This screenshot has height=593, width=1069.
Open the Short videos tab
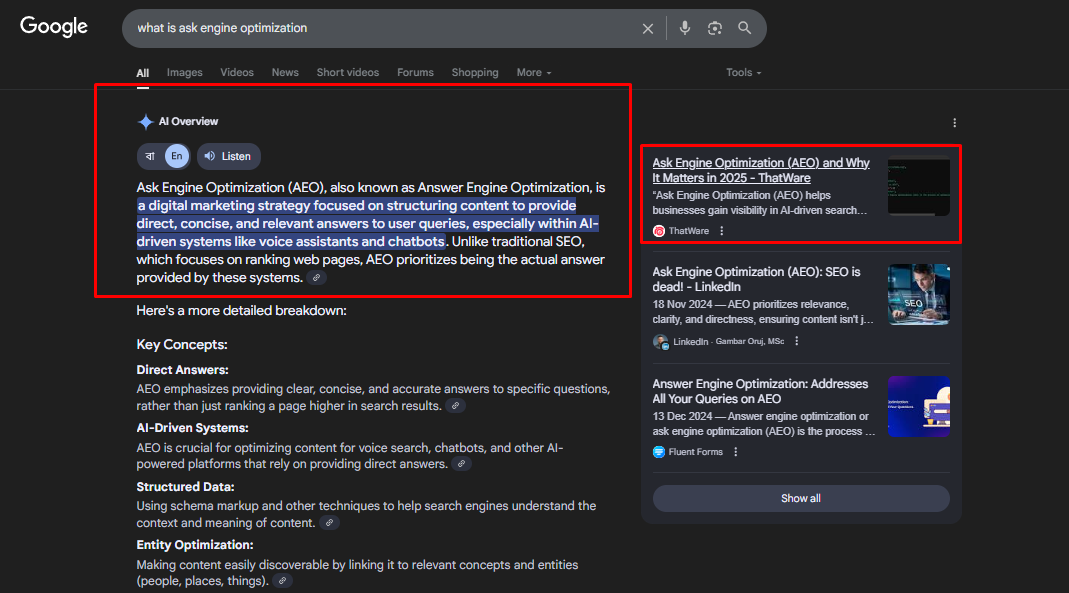tap(348, 72)
